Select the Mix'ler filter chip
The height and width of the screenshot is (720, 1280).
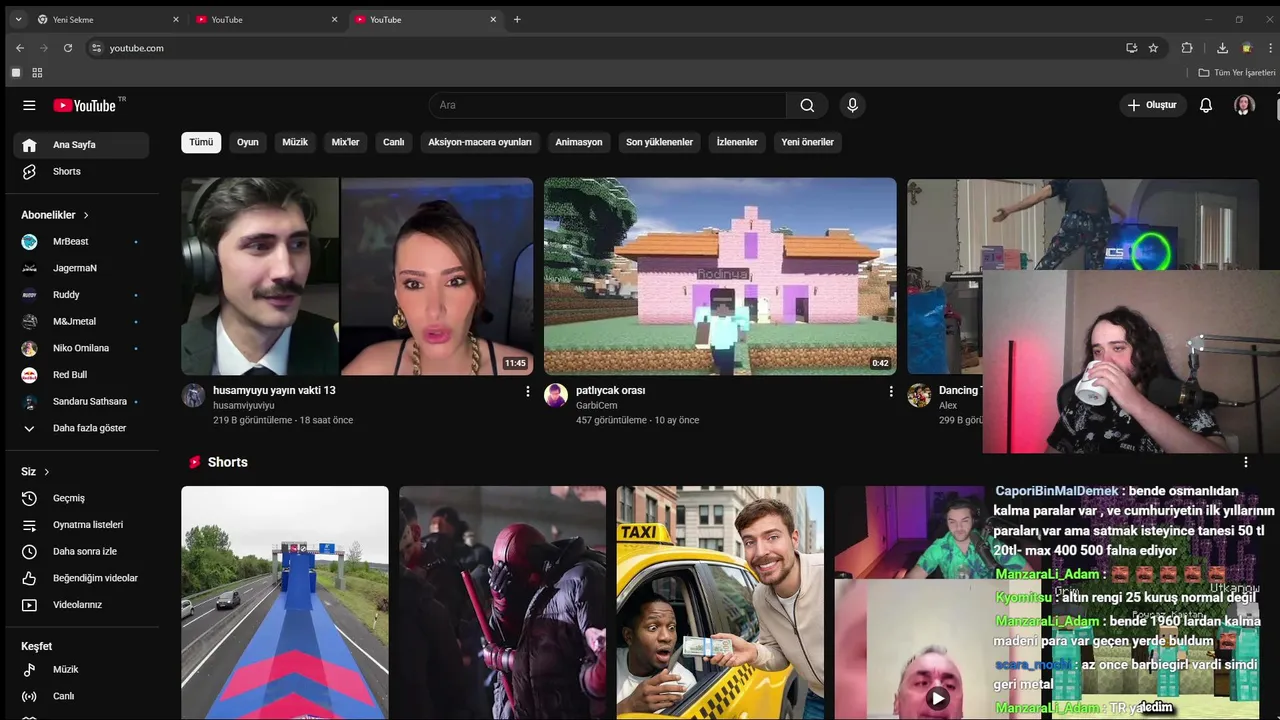point(345,142)
